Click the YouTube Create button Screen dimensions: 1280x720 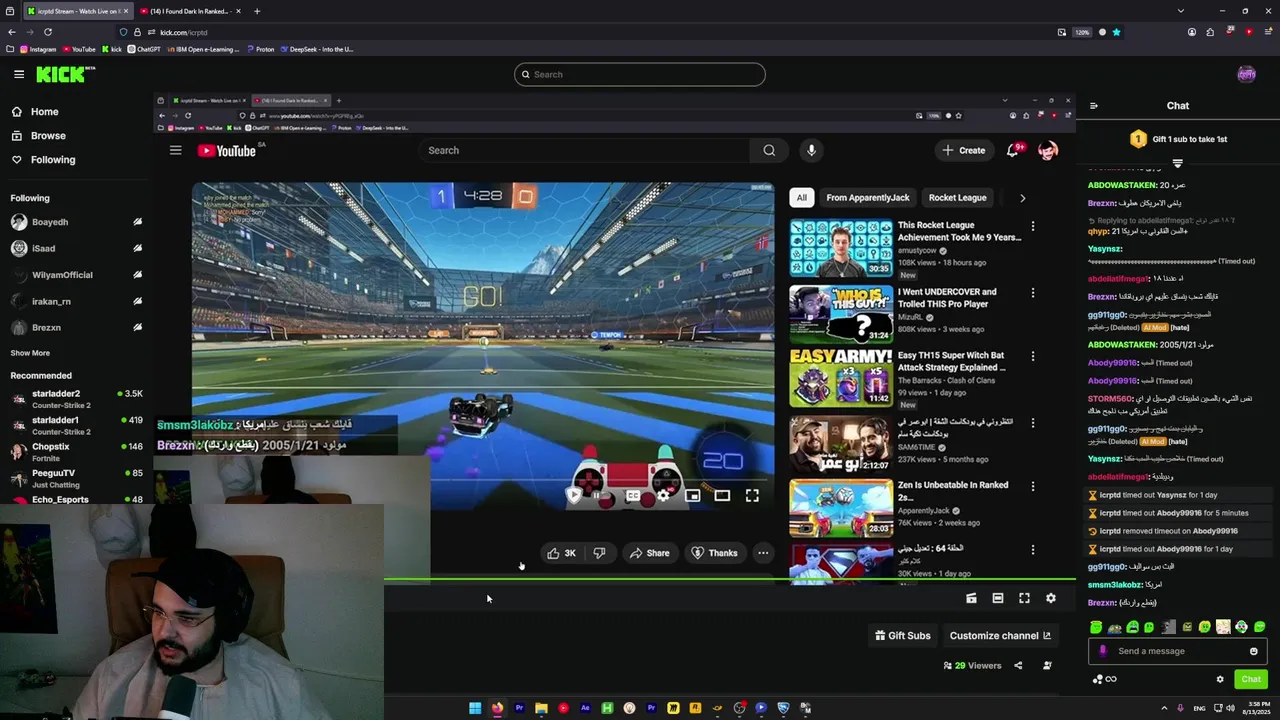964,150
